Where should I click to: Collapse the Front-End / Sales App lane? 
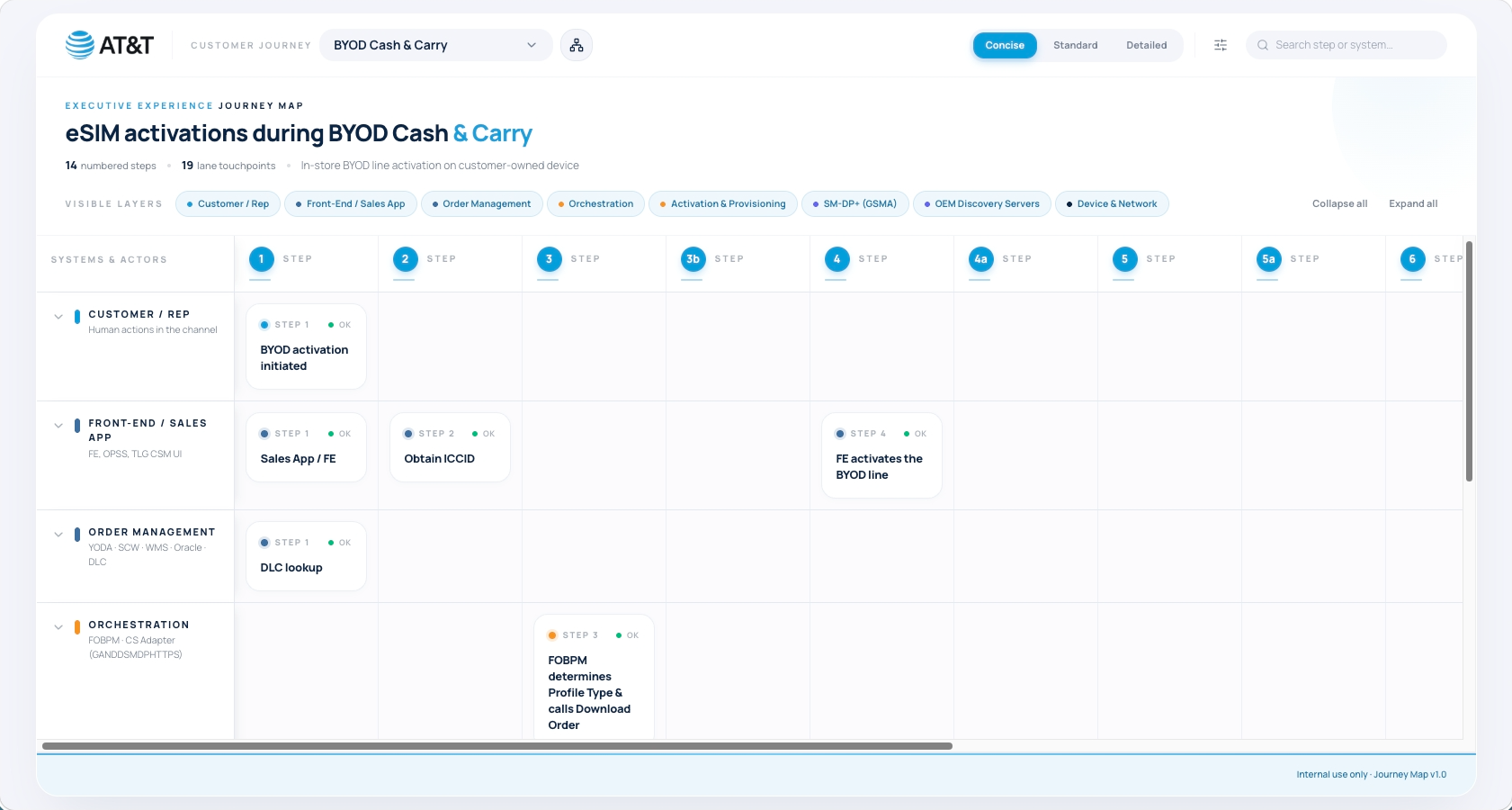pos(58,426)
